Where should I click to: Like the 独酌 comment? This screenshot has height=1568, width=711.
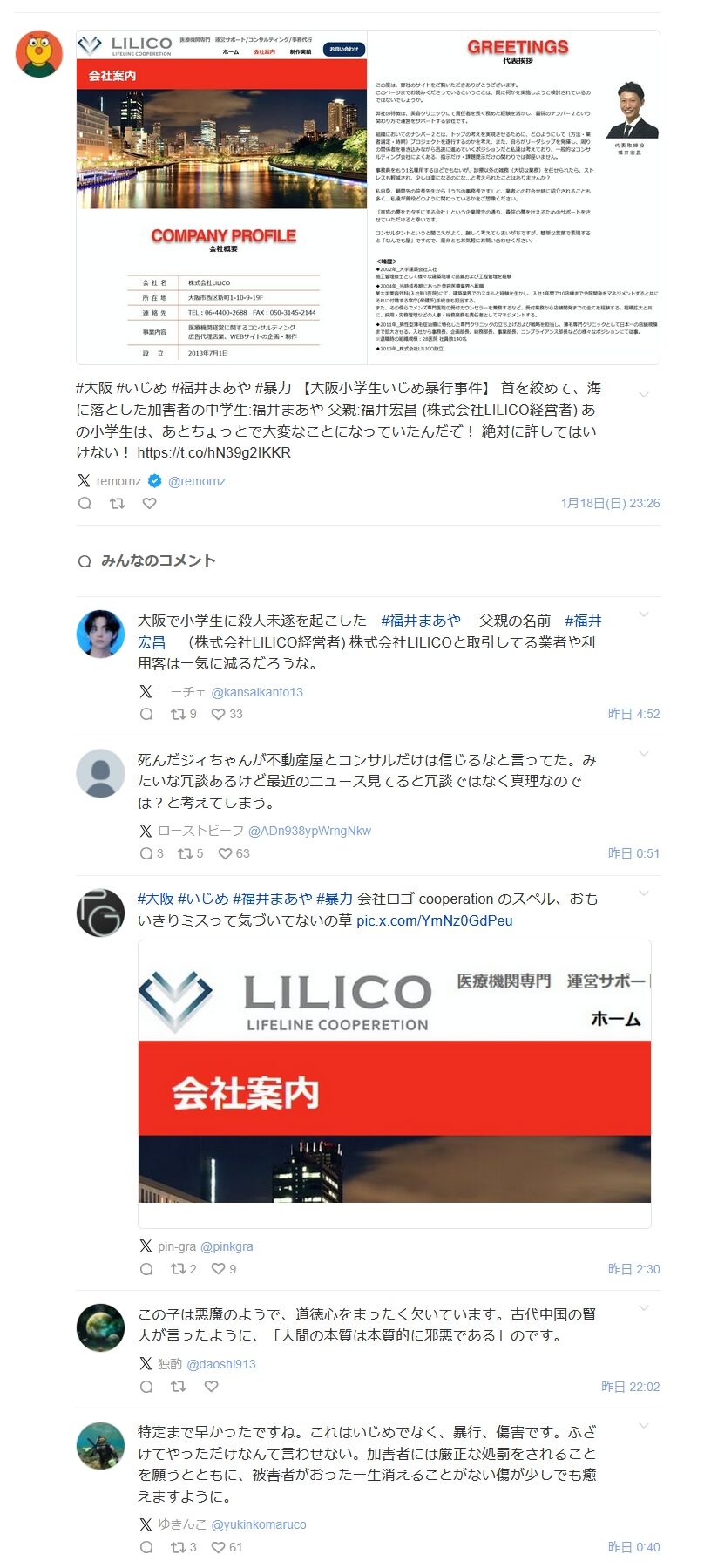[211, 1386]
